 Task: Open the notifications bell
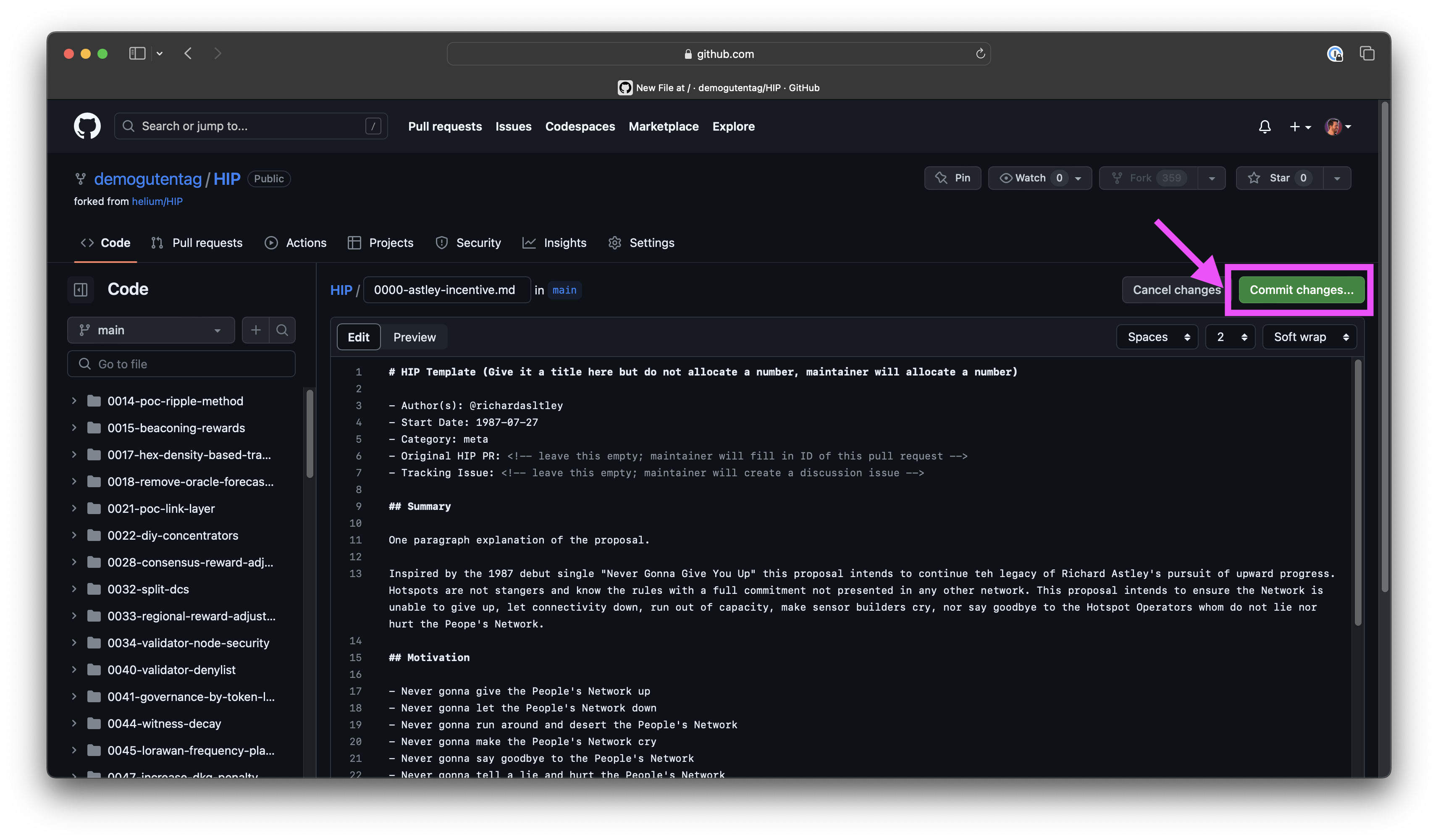click(x=1265, y=127)
